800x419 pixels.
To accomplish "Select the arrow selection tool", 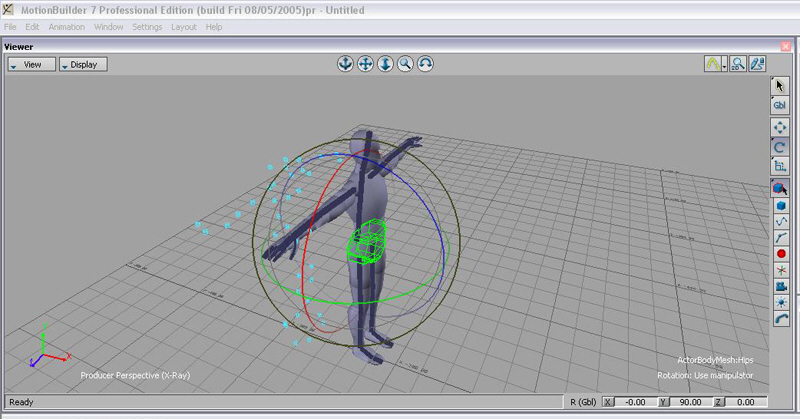I will pyautogui.click(x=781, y=86).
